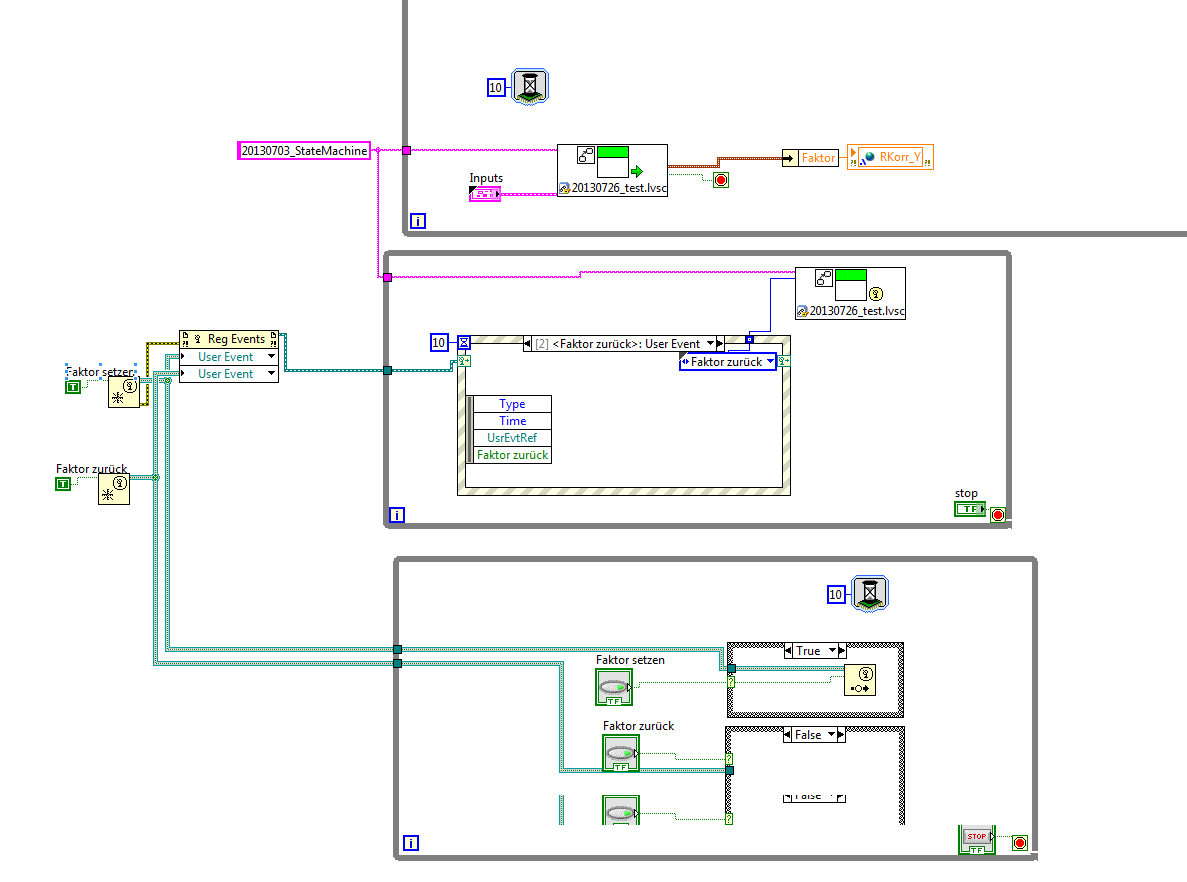1187x882 pixels.
Task: Switch False case structure to next case
Action: 841,734
